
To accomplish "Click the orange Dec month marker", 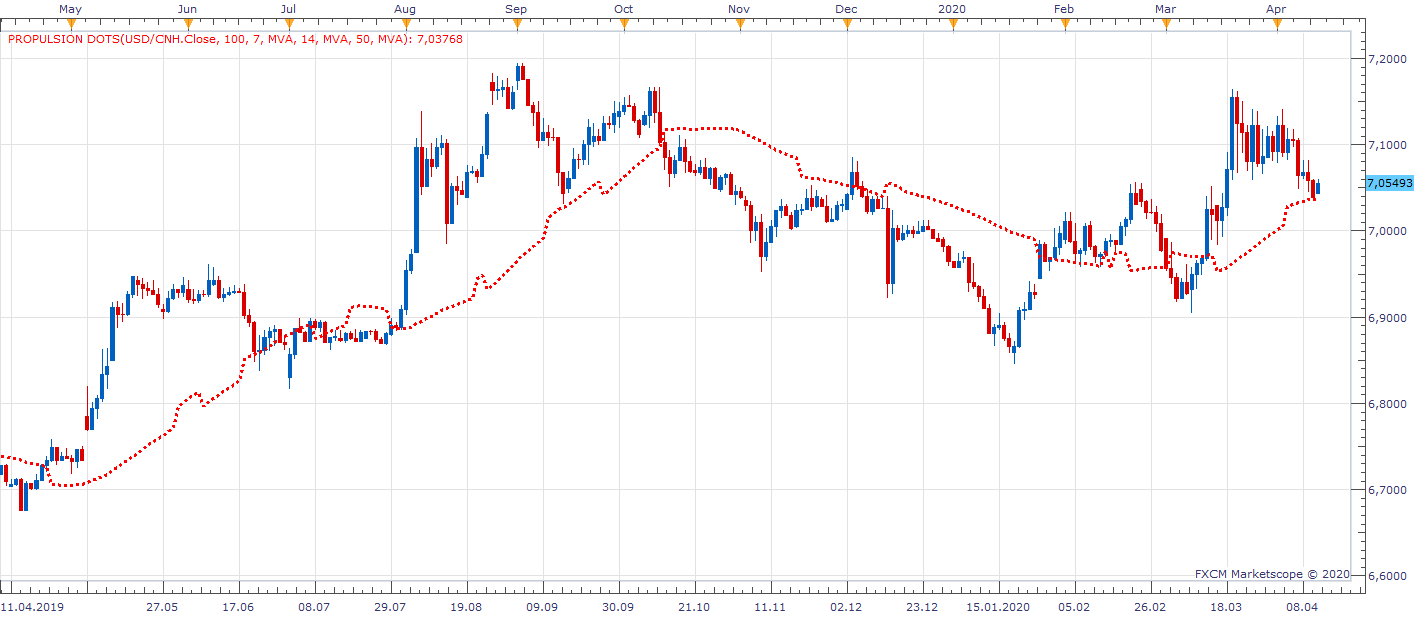I will click(x=847, y=24).
